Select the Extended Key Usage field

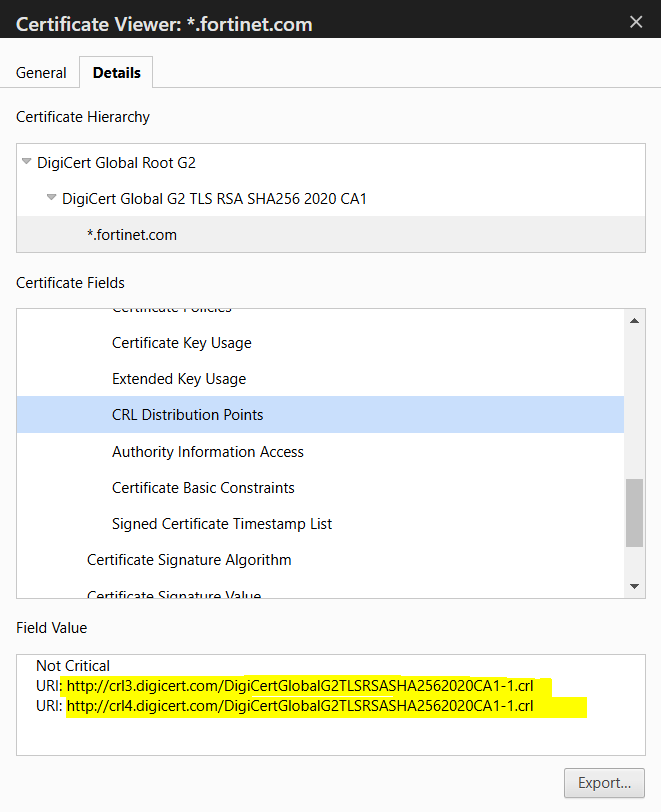178,379
